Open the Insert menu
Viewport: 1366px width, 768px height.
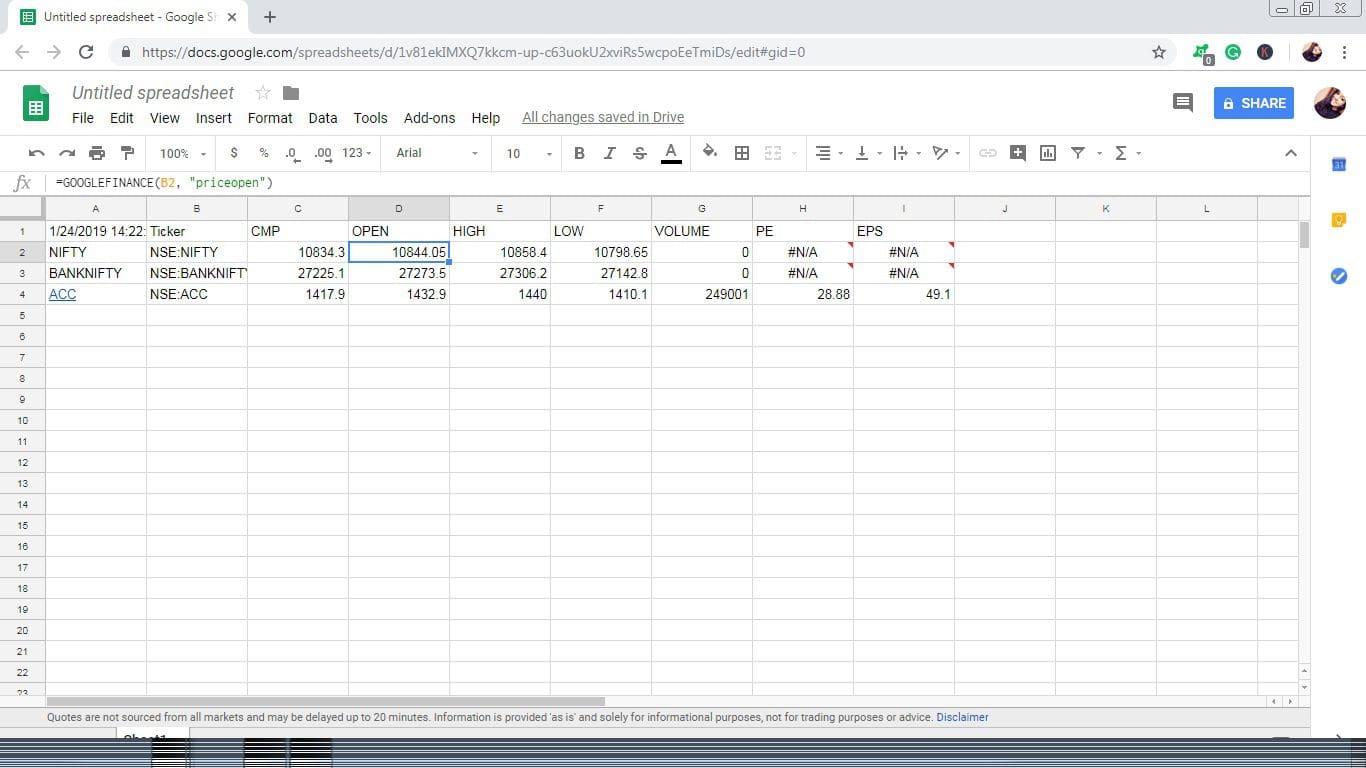coord(214,118)
